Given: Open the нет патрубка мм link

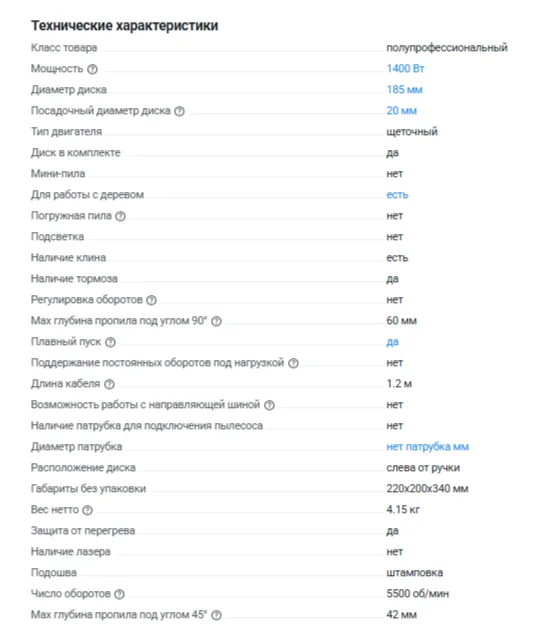Looking at the screenshot, I should tap(428, 447).
